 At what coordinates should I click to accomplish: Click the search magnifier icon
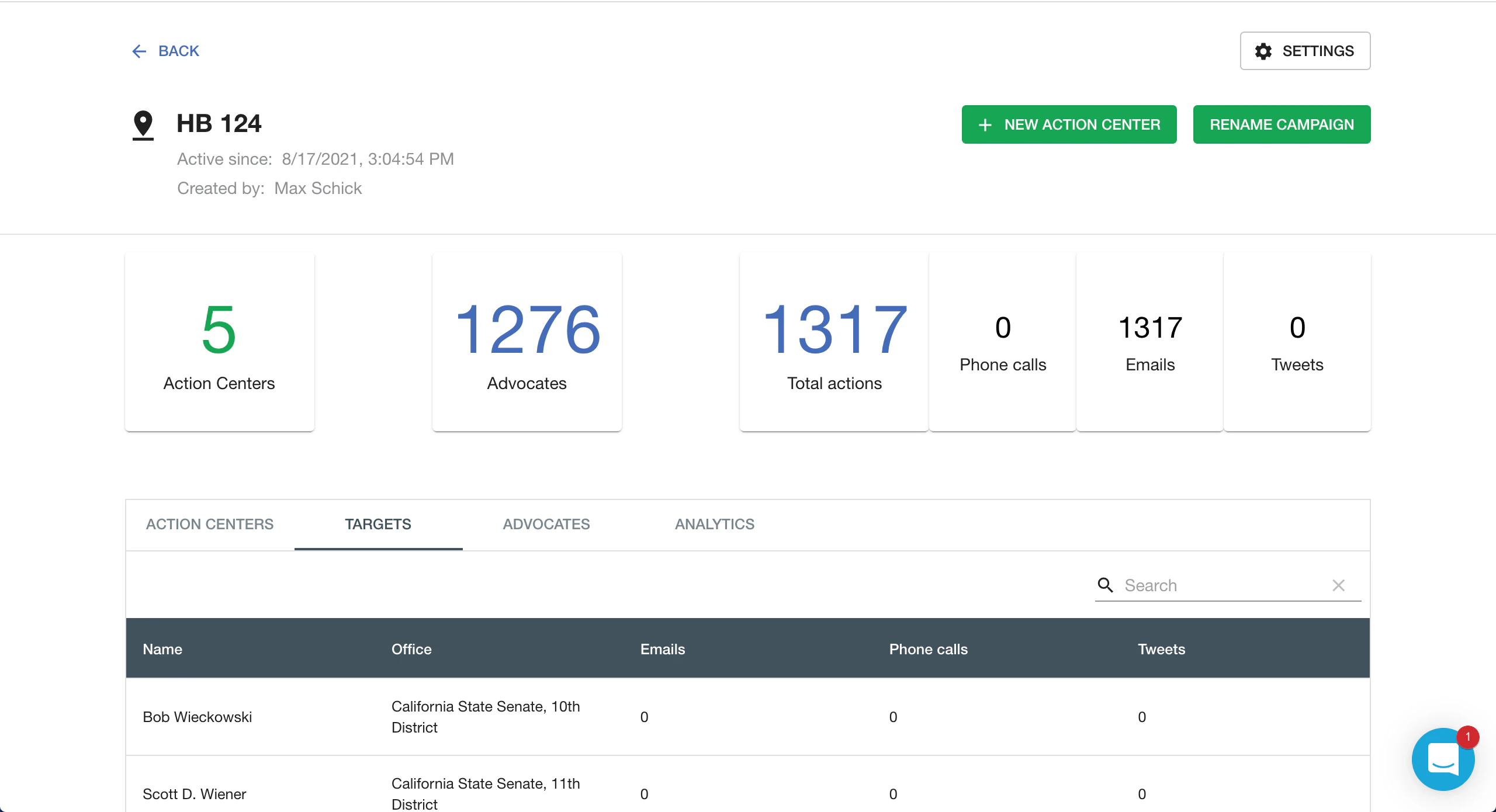coord(1106,585)
